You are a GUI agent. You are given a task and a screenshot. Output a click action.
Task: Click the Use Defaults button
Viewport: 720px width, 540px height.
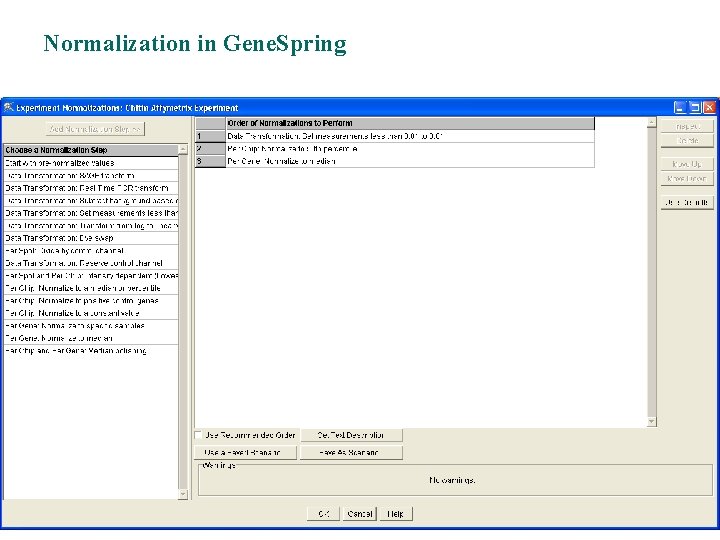687,202
